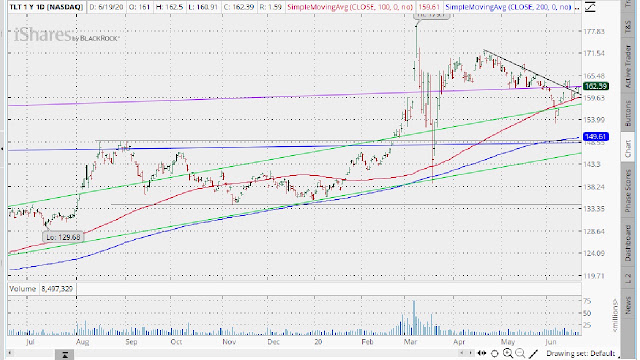Click the Mar label on the time axis
640x360 pixels.
[410, 342]
